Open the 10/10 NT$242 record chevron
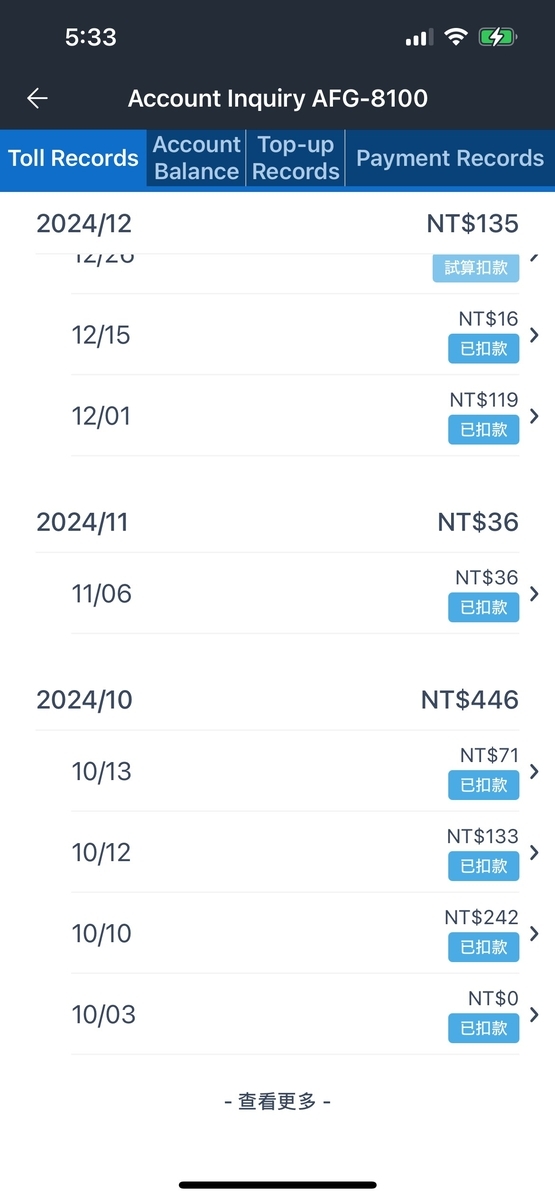555x1200 pixels. click(x=534, y=933)
